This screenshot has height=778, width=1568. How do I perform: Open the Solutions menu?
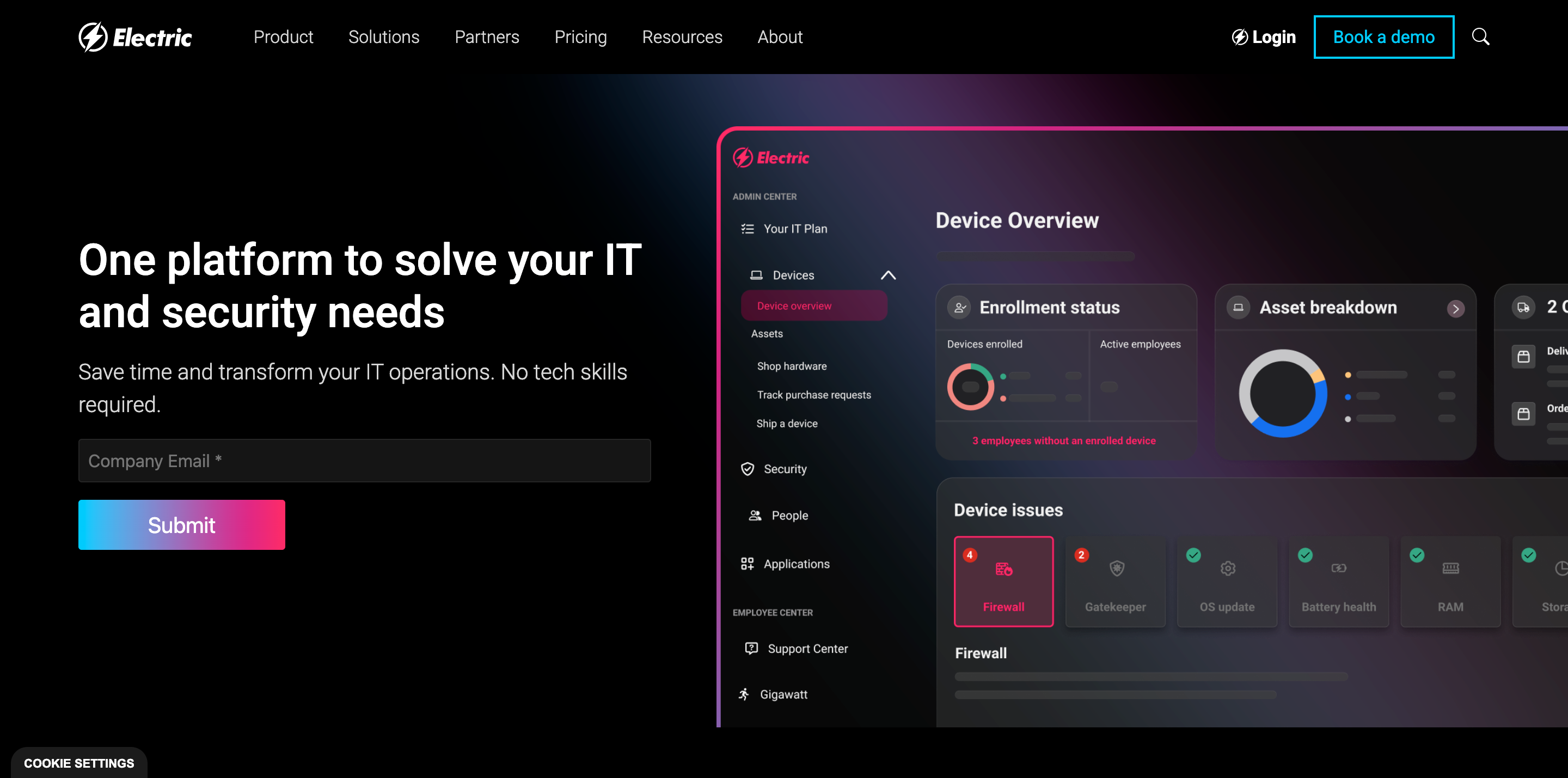[x=383, y=37]
